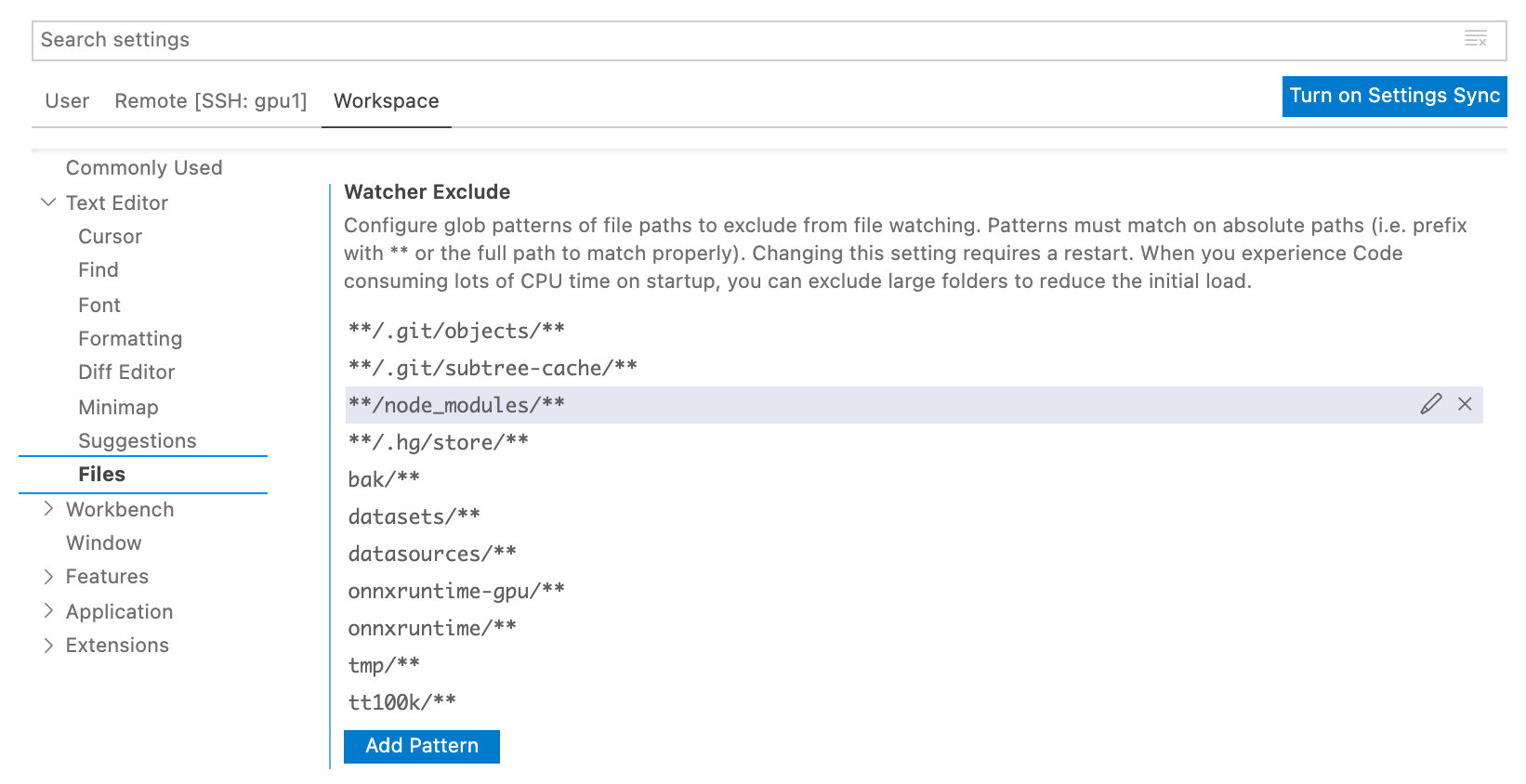The image size is (1526, 784).
Task: Select the Workspace settings tab
Action: (x=386, y=101)
